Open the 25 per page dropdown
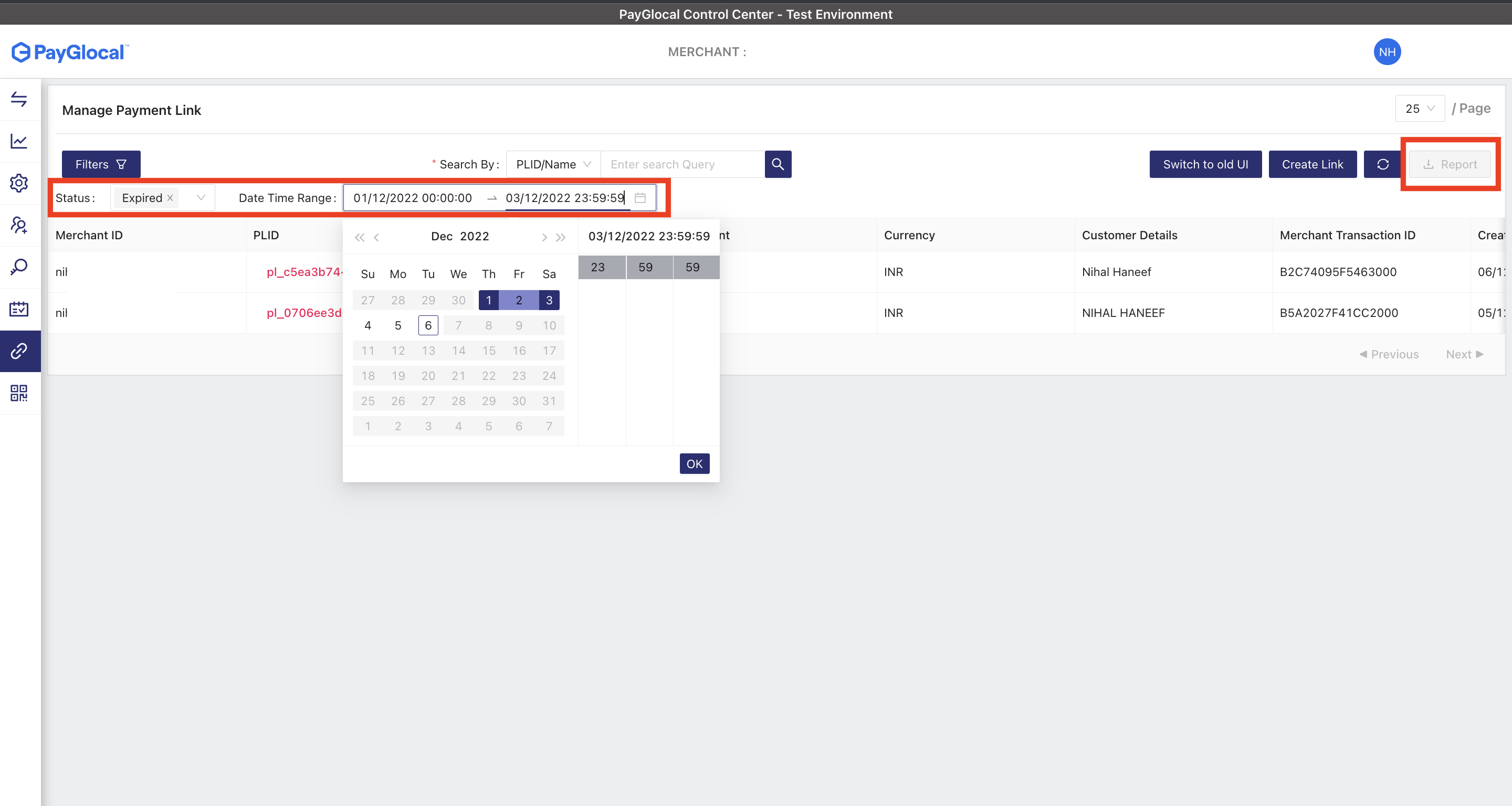 click(x=1419, y=109)
